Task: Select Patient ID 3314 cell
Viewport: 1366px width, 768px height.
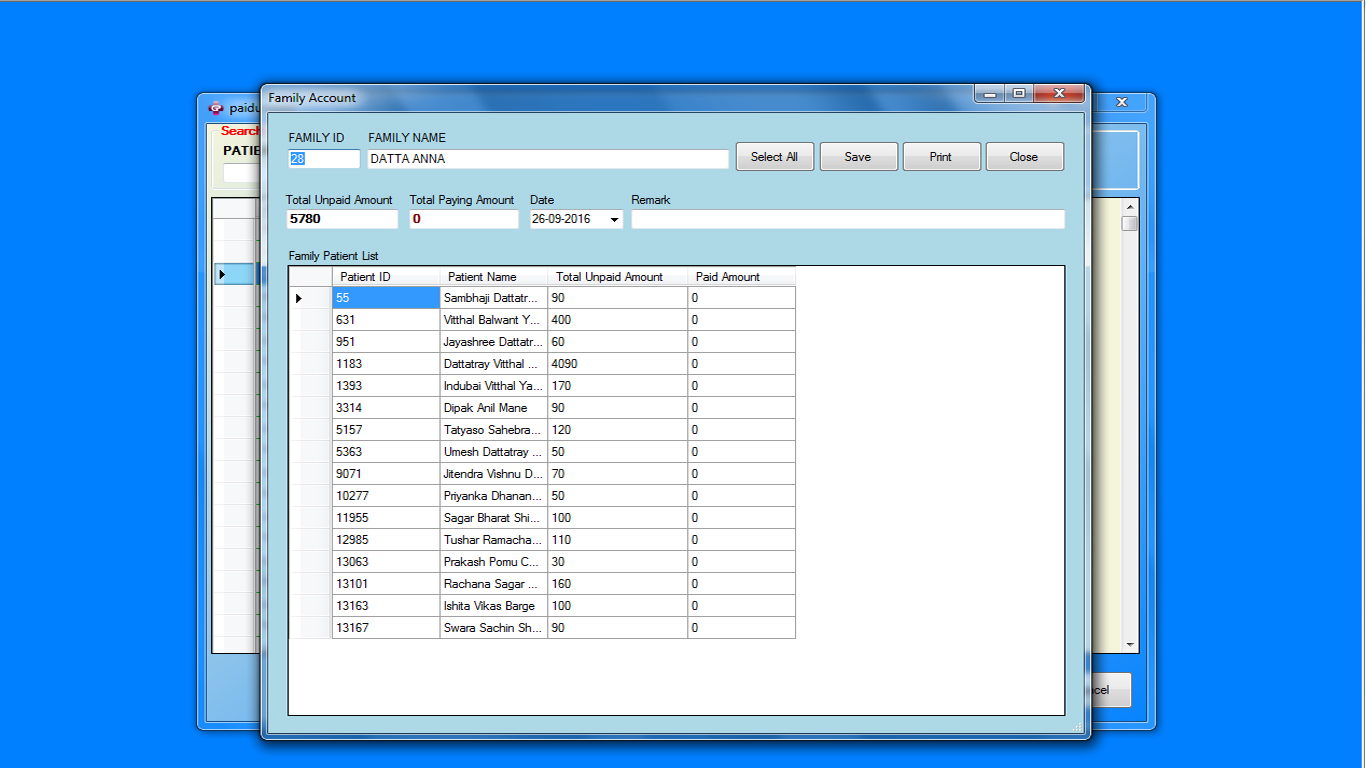Action: pos(386,408)
